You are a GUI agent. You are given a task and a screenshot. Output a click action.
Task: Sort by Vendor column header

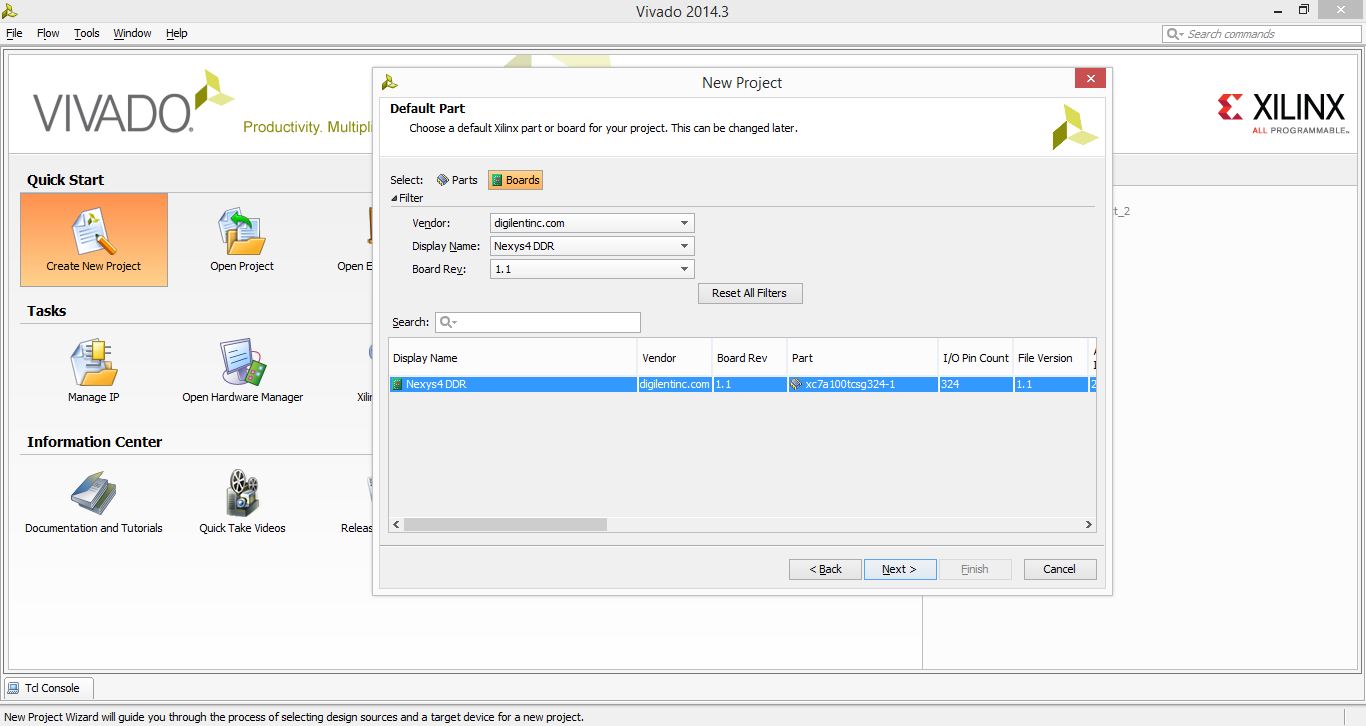coord(674,358)
